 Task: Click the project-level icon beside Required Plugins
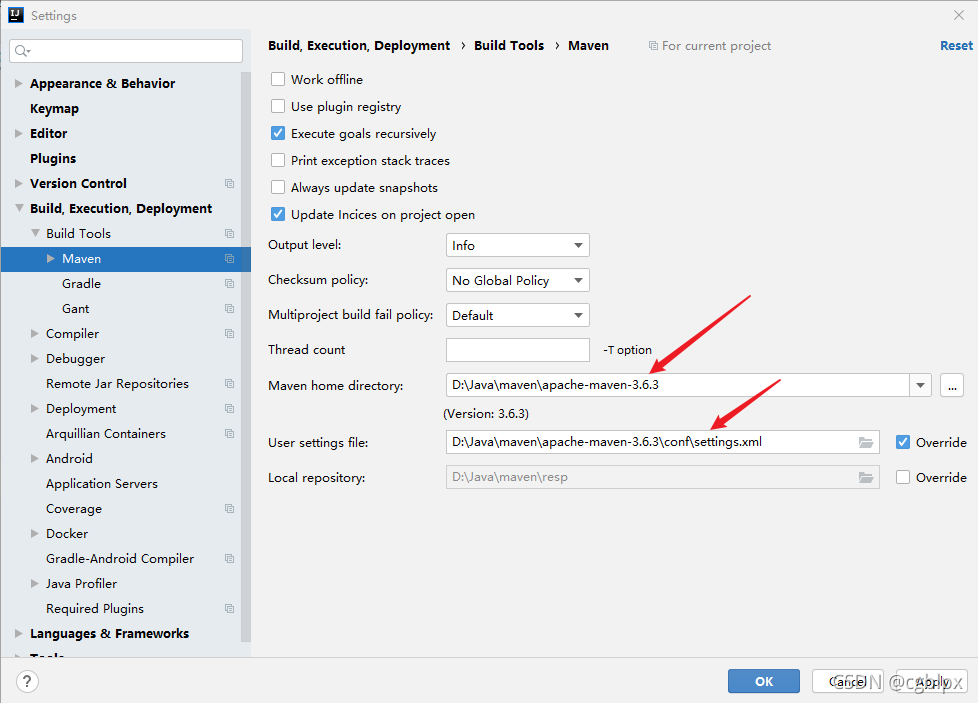230,608
